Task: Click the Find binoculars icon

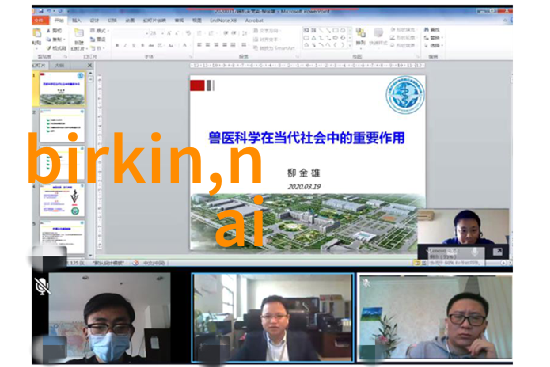Action: pyautogui.click(x=427, y=30)
